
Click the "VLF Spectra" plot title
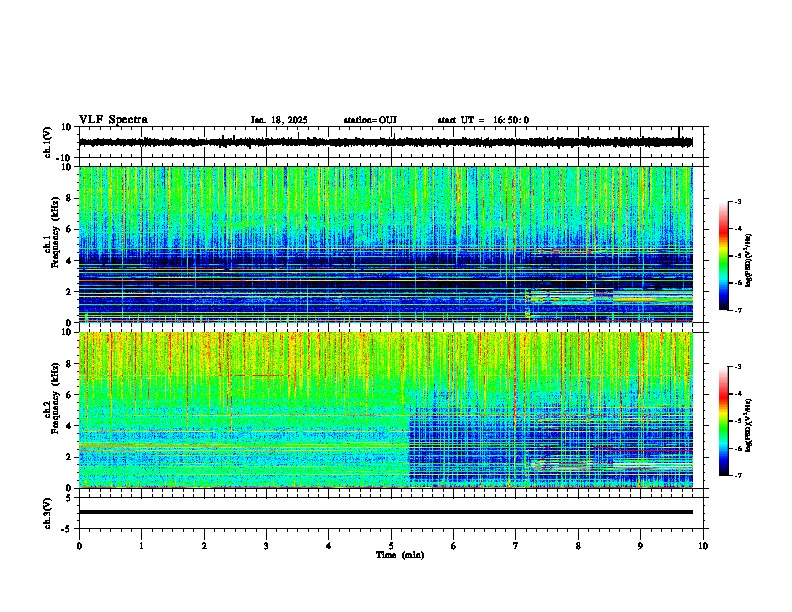[x=113, y=120]
